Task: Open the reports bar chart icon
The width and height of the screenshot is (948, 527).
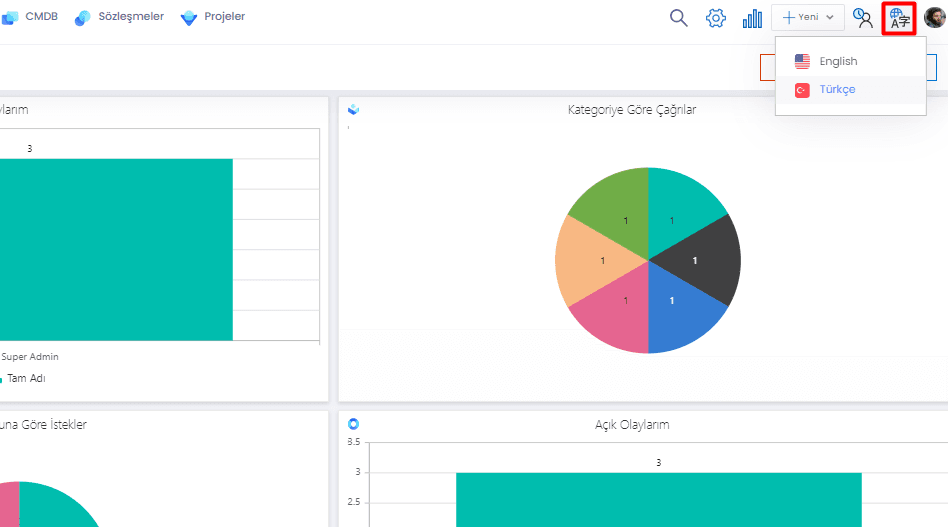Action: (752, 19)
